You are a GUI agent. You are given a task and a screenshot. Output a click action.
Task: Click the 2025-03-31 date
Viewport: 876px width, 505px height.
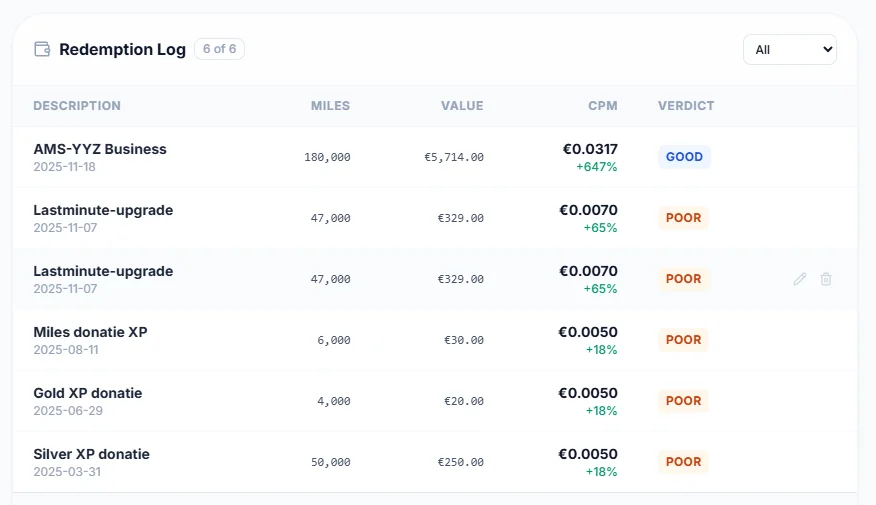67,472
